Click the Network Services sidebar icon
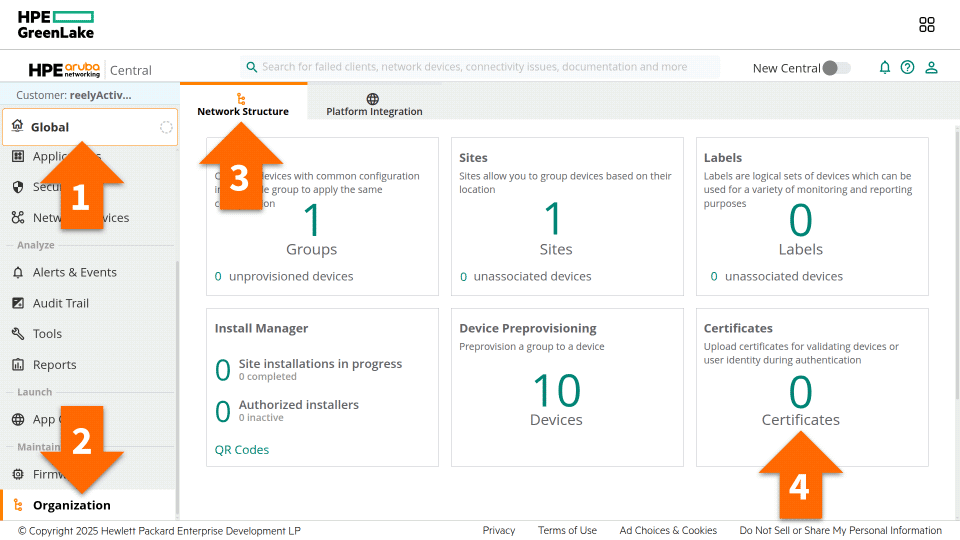This screenshot has height=540, width=960. 18,217
